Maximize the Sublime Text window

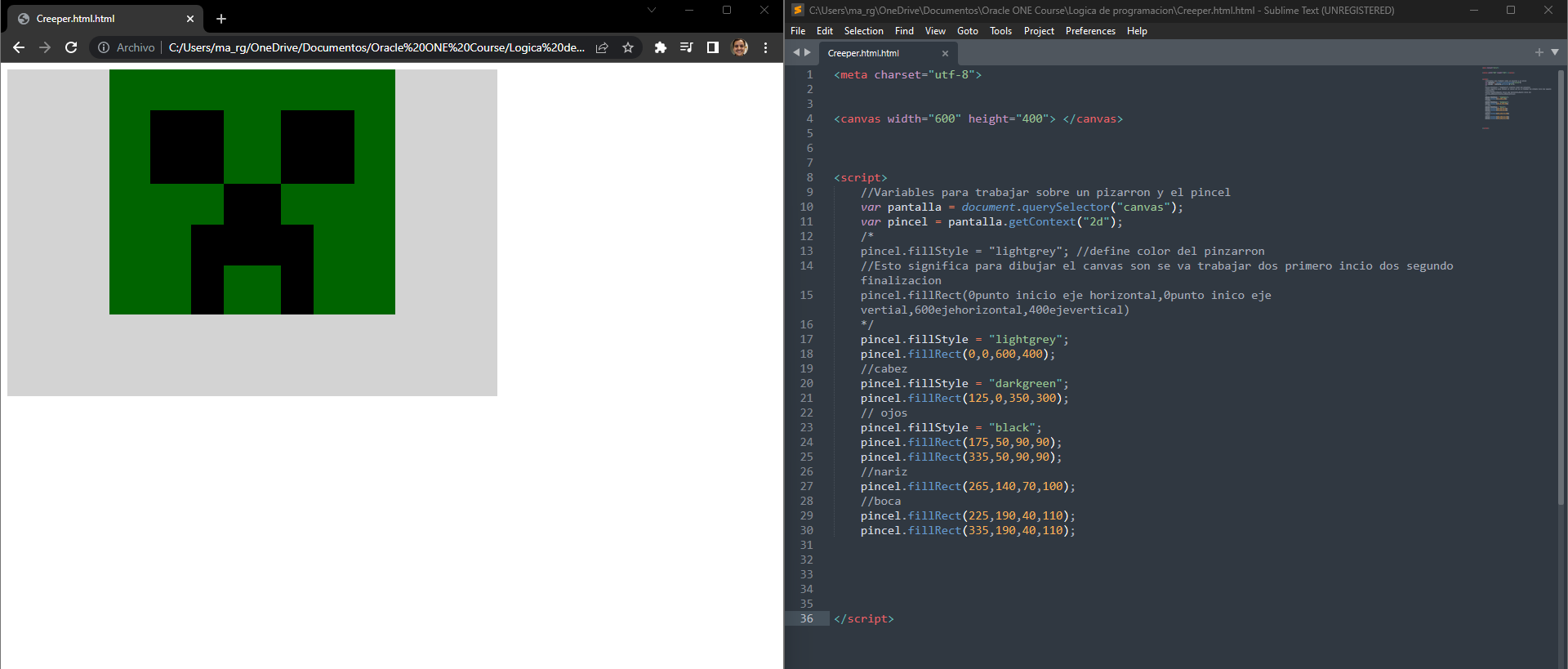pos(1511,10)
